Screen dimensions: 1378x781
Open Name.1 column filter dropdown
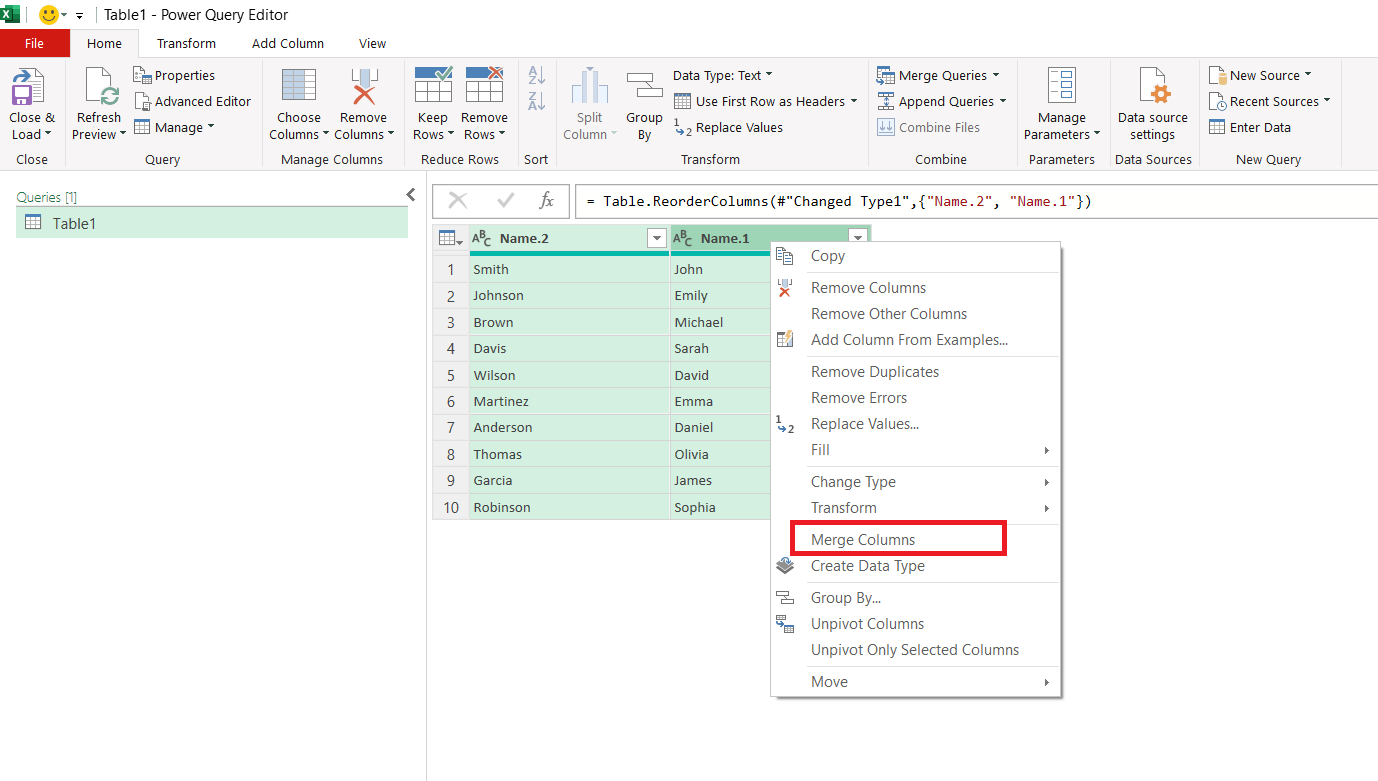[x=858, y=238]
